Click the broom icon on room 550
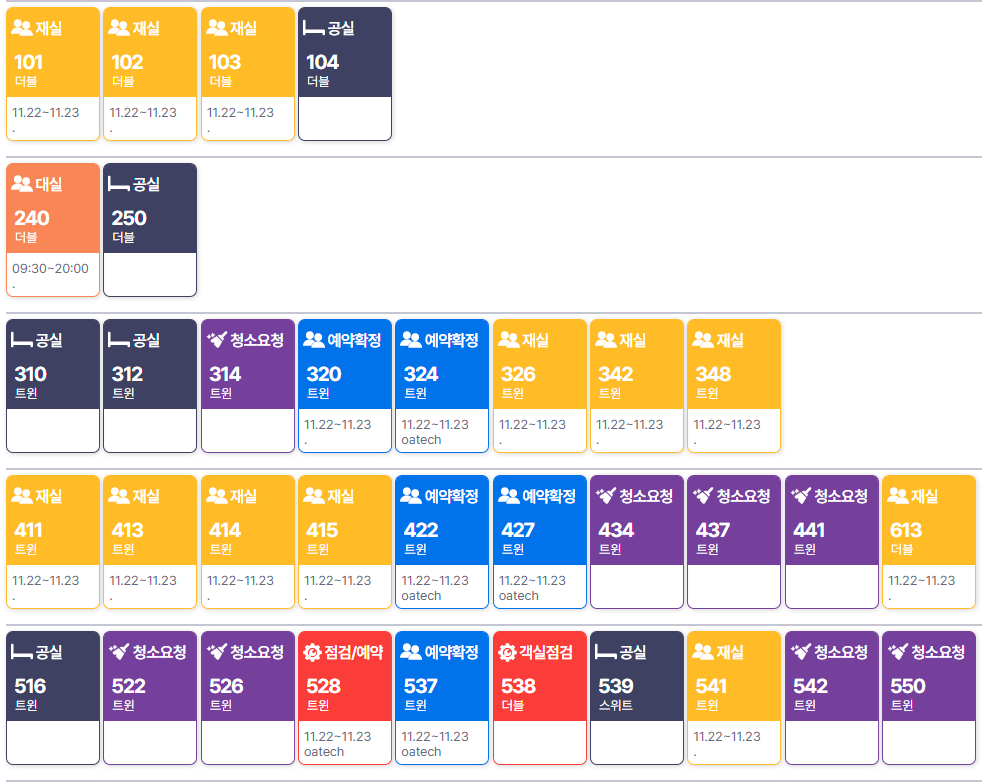 coord(898,652)
